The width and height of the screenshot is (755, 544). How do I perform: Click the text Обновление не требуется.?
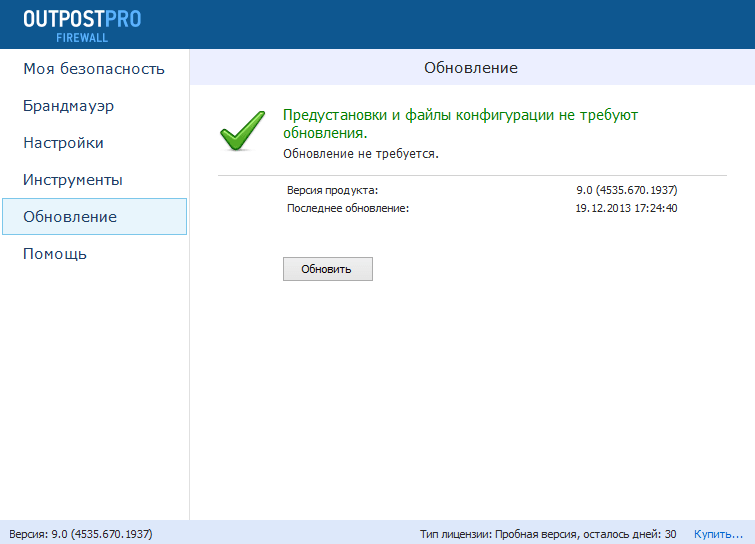pos(361,154)
